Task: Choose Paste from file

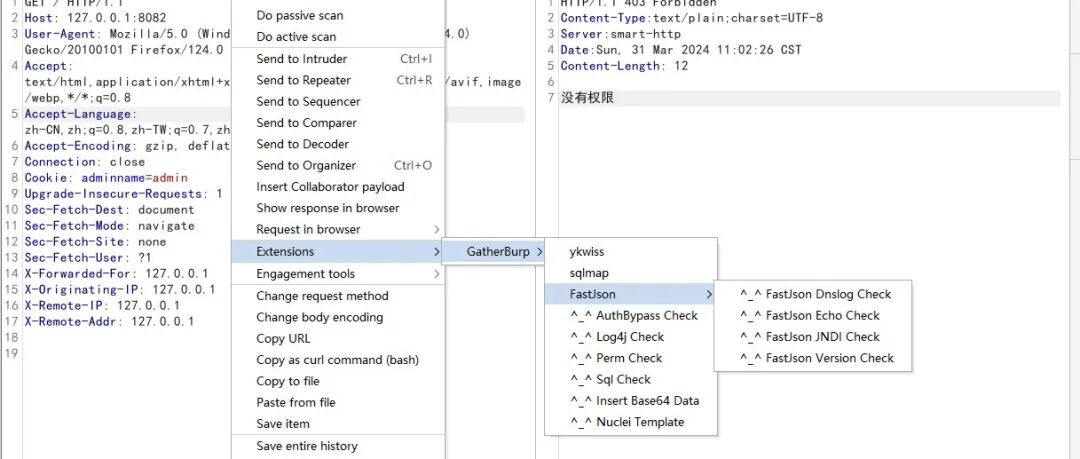Action: point(338,402)
